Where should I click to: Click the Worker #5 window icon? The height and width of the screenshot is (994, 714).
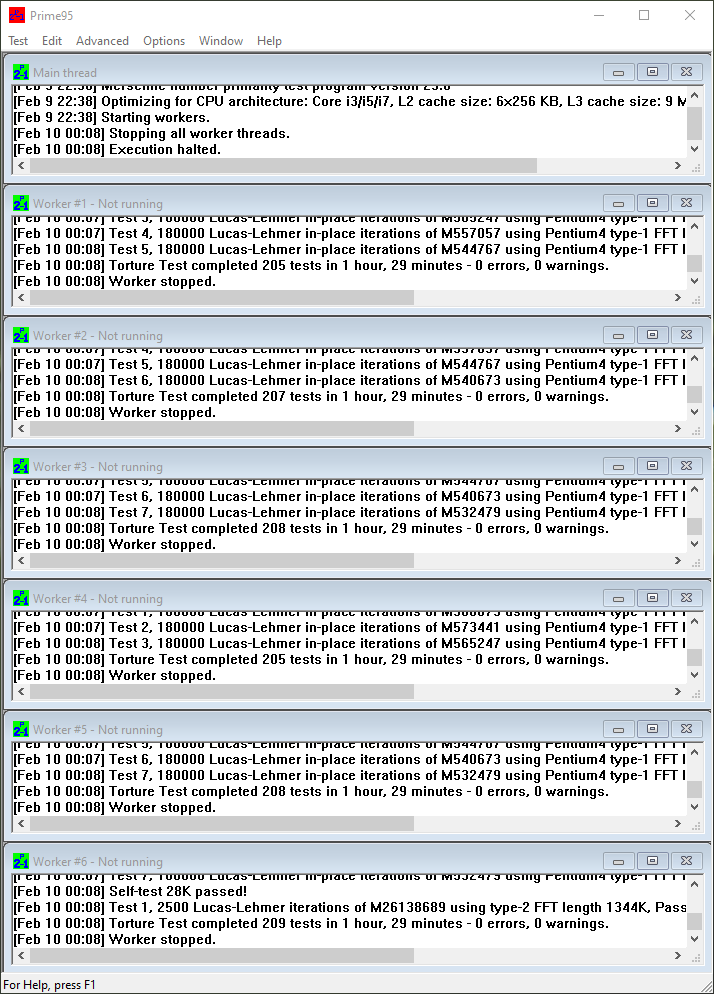(x=21, y=730)
